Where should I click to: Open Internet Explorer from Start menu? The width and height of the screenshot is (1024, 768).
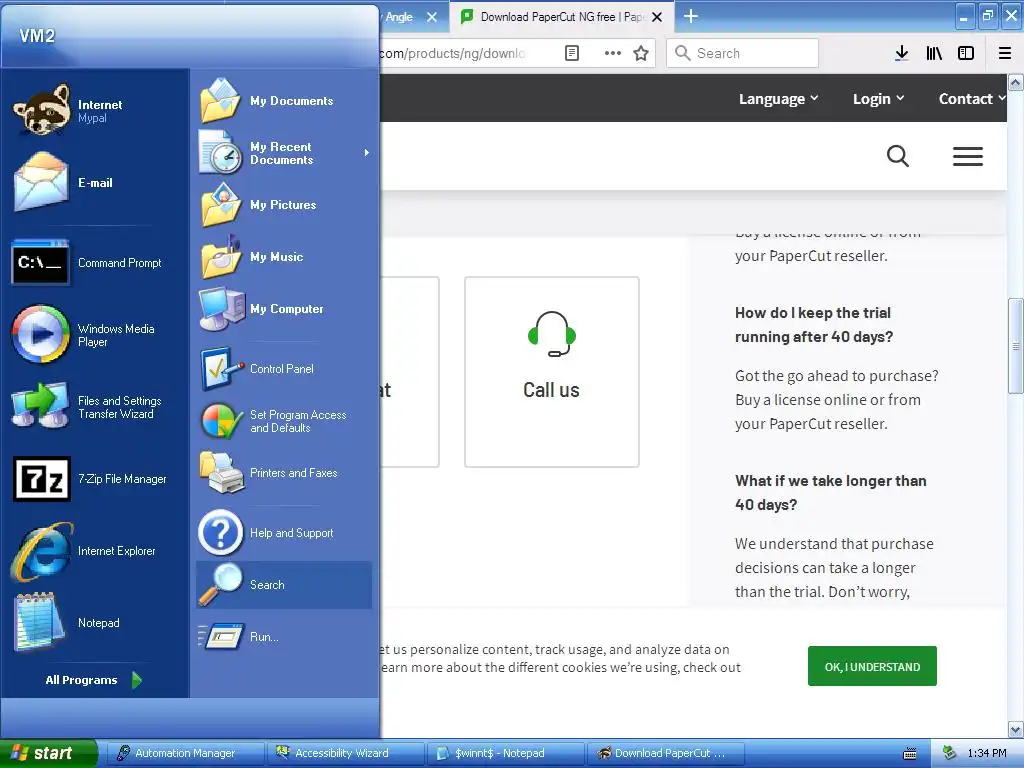click(95, 551)
